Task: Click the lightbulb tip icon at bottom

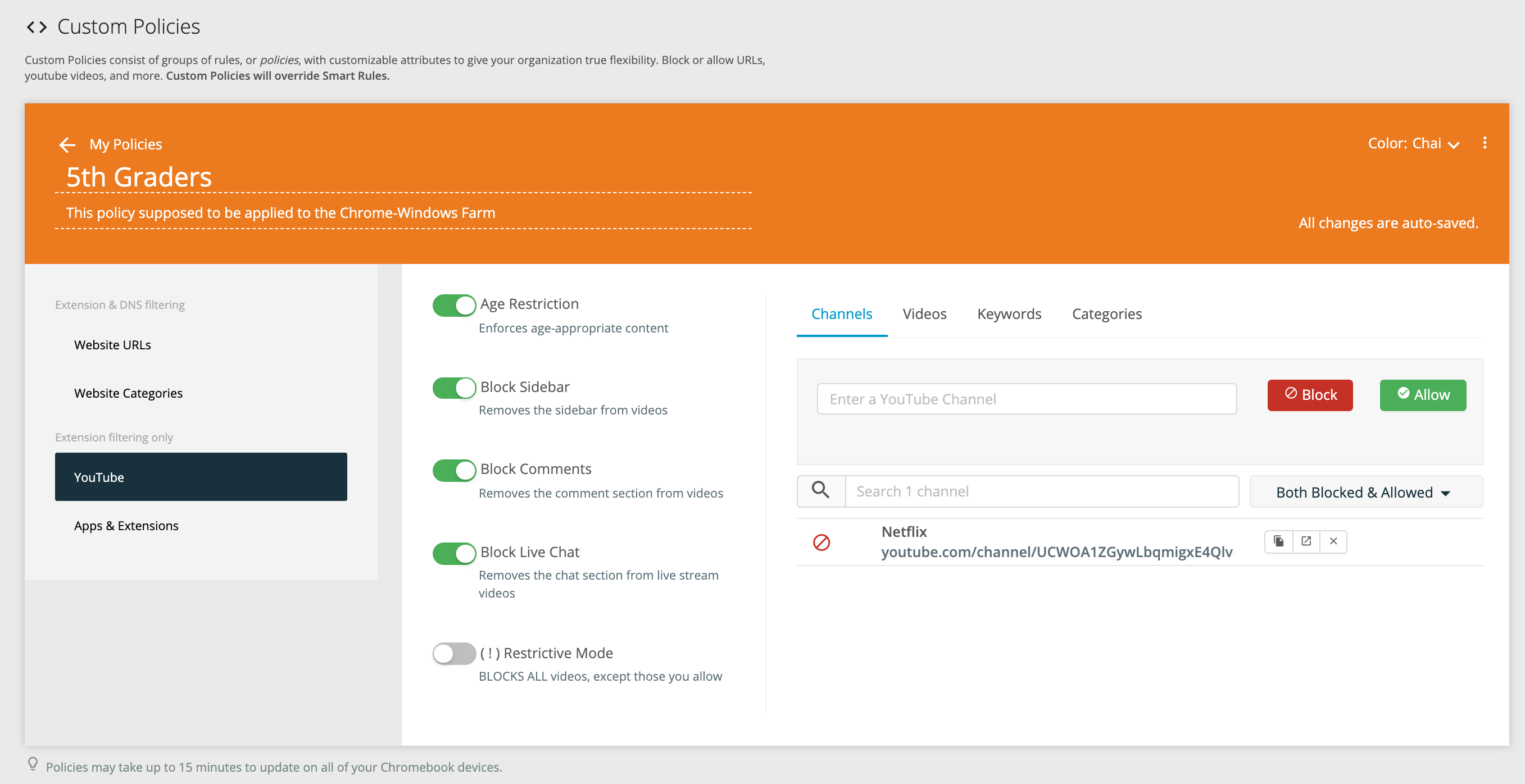Action: 33,764
